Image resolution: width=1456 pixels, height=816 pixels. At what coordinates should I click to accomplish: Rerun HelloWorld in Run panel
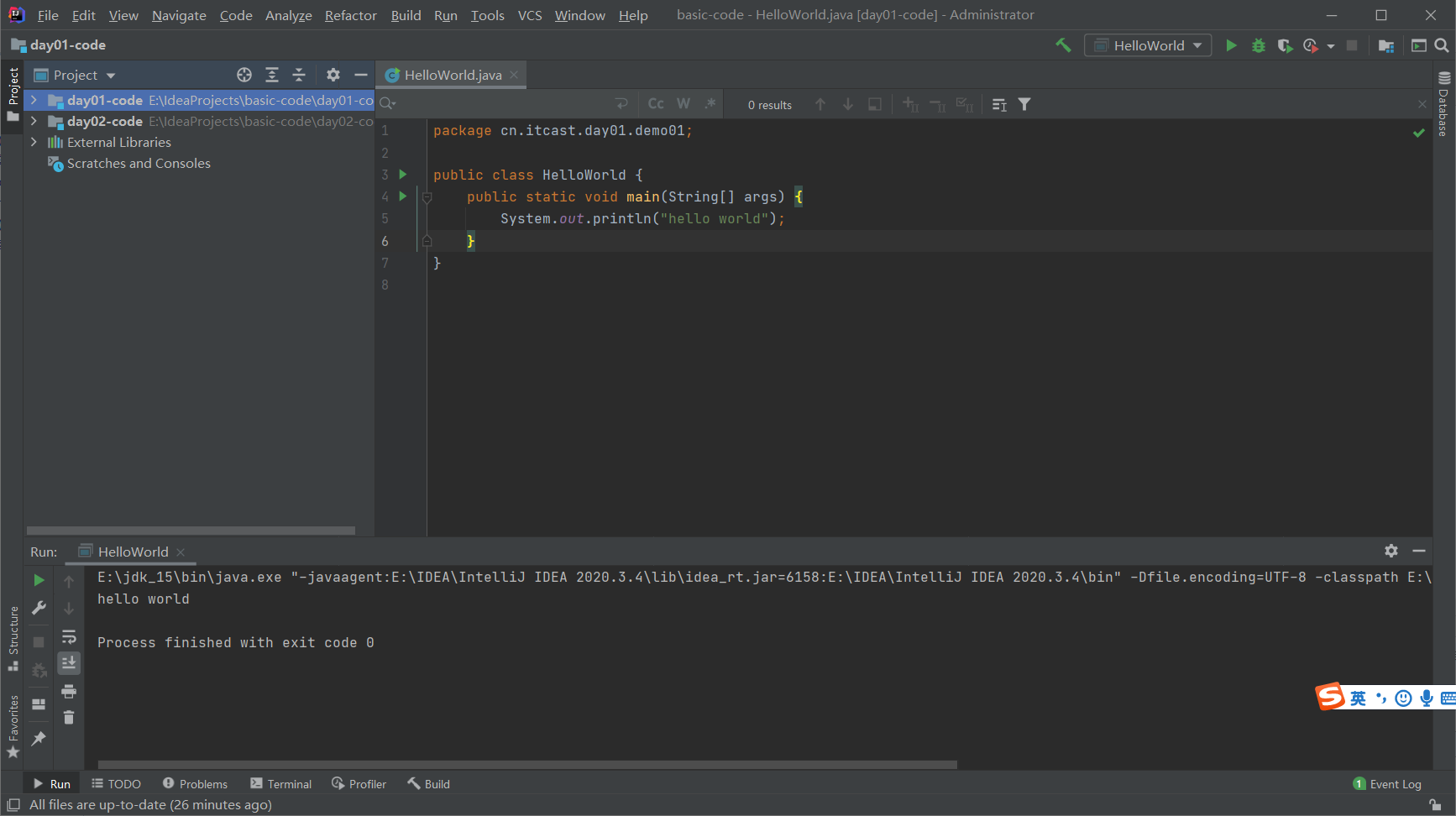tap(39, 580)
